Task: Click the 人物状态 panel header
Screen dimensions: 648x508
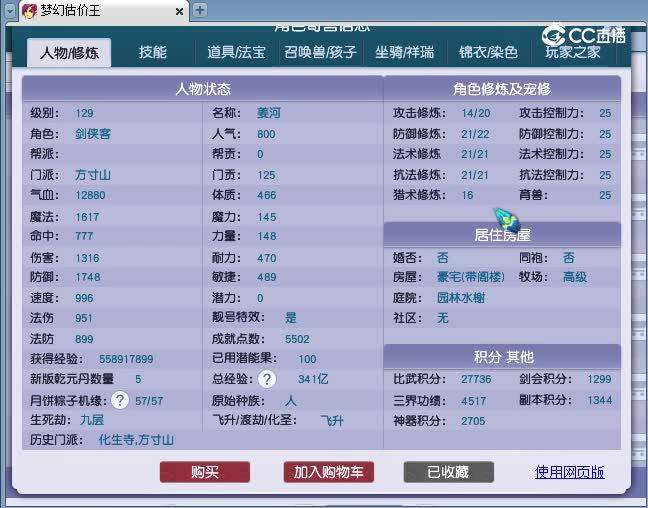Action: (202, 89)
